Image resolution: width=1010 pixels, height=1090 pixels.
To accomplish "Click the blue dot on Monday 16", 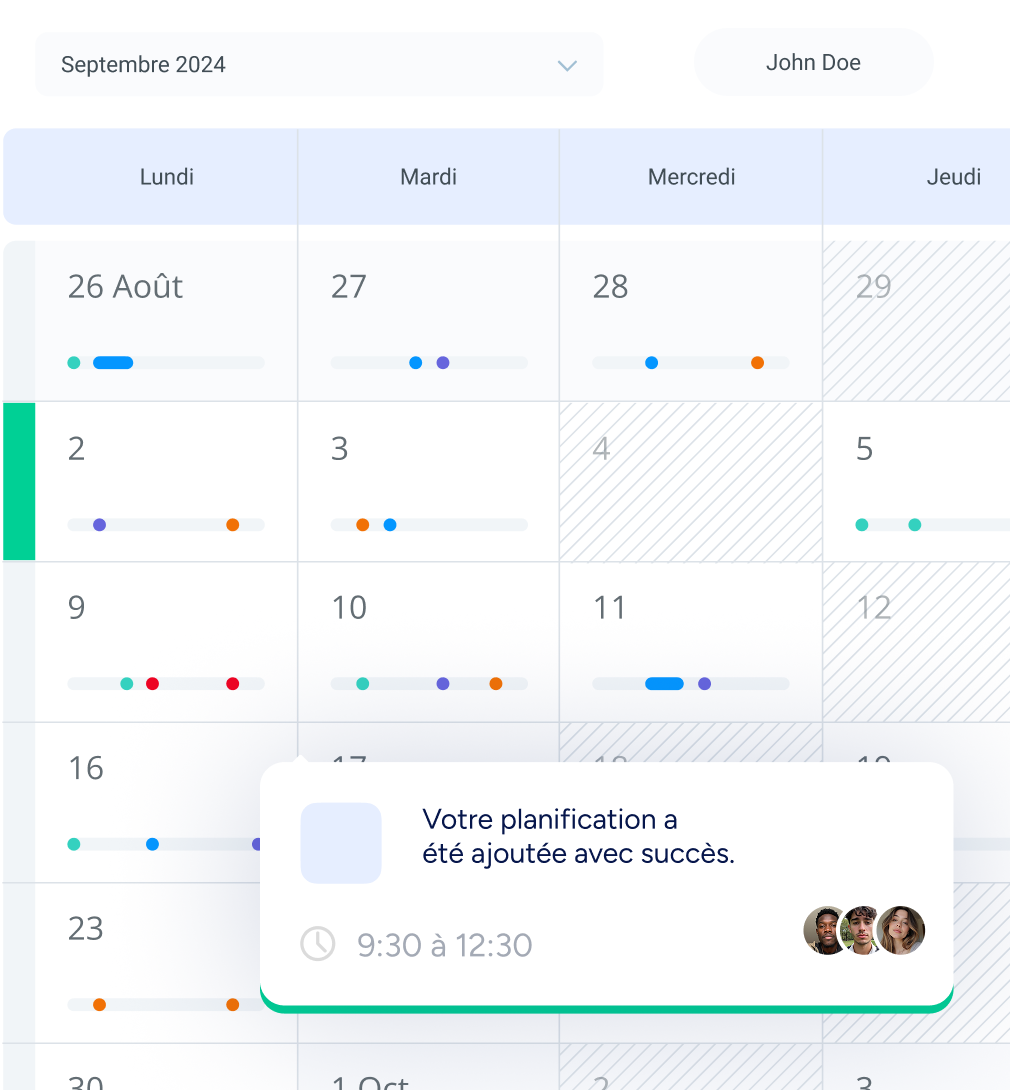I will tap(152, 845).
